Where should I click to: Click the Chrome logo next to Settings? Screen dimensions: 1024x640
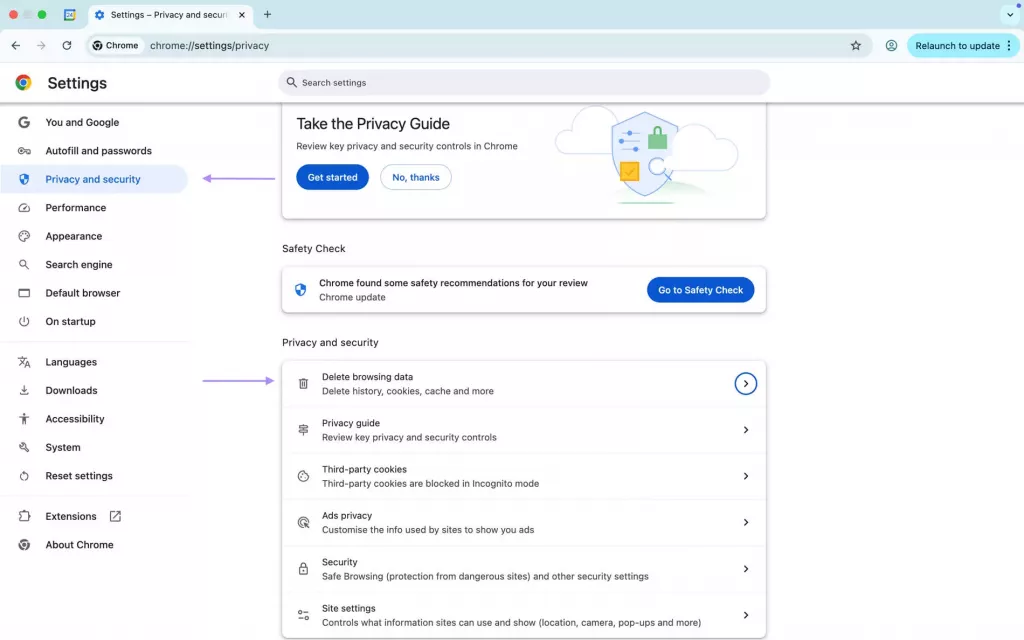click(24, 83)
